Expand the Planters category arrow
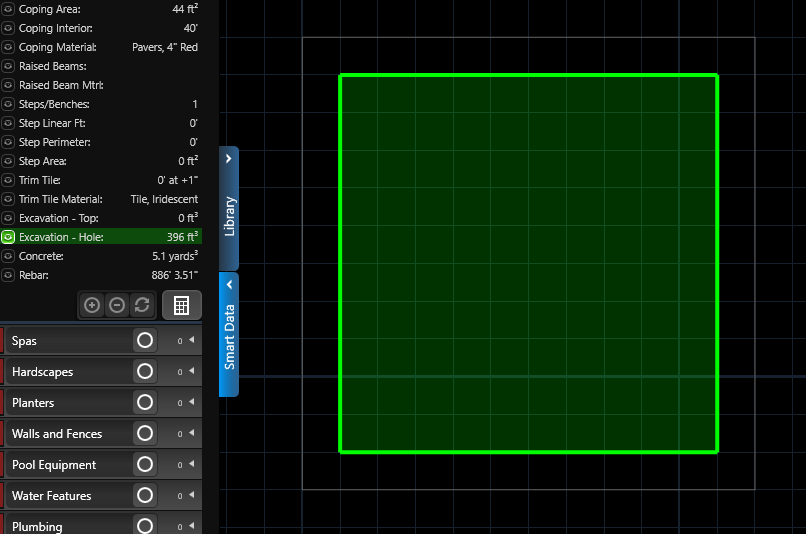Screen dimensions: 806x534 coord(191,403)
